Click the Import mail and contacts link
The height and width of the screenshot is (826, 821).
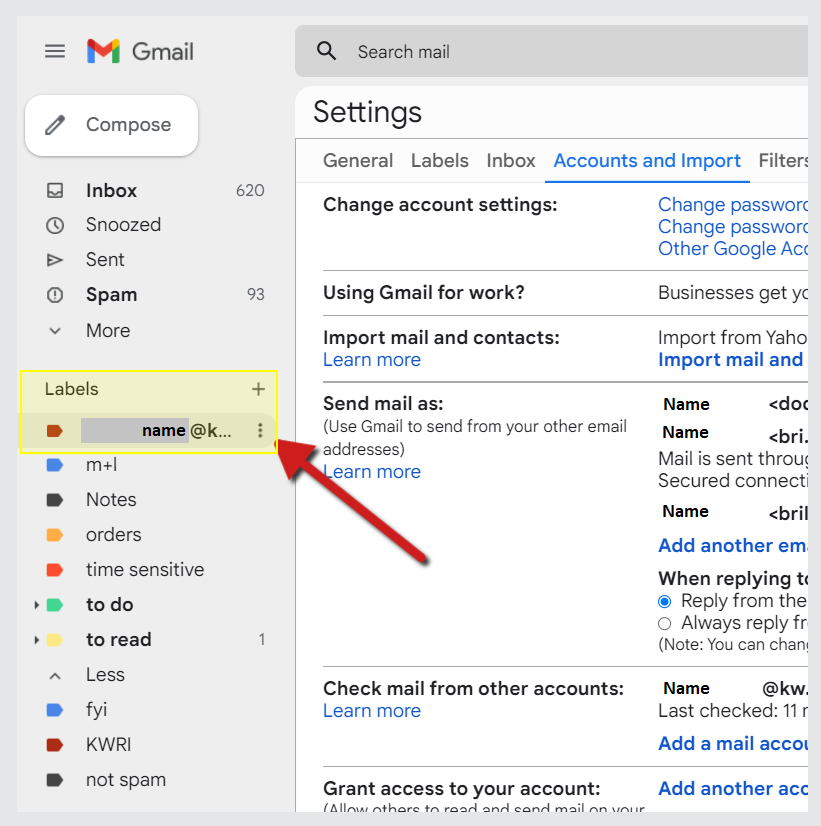tap(731, 360)
